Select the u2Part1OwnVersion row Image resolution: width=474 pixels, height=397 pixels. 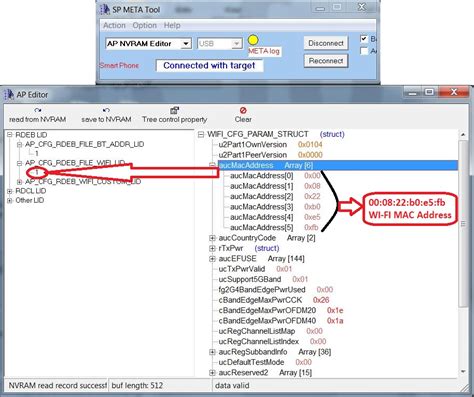click(x=270, y=145)
